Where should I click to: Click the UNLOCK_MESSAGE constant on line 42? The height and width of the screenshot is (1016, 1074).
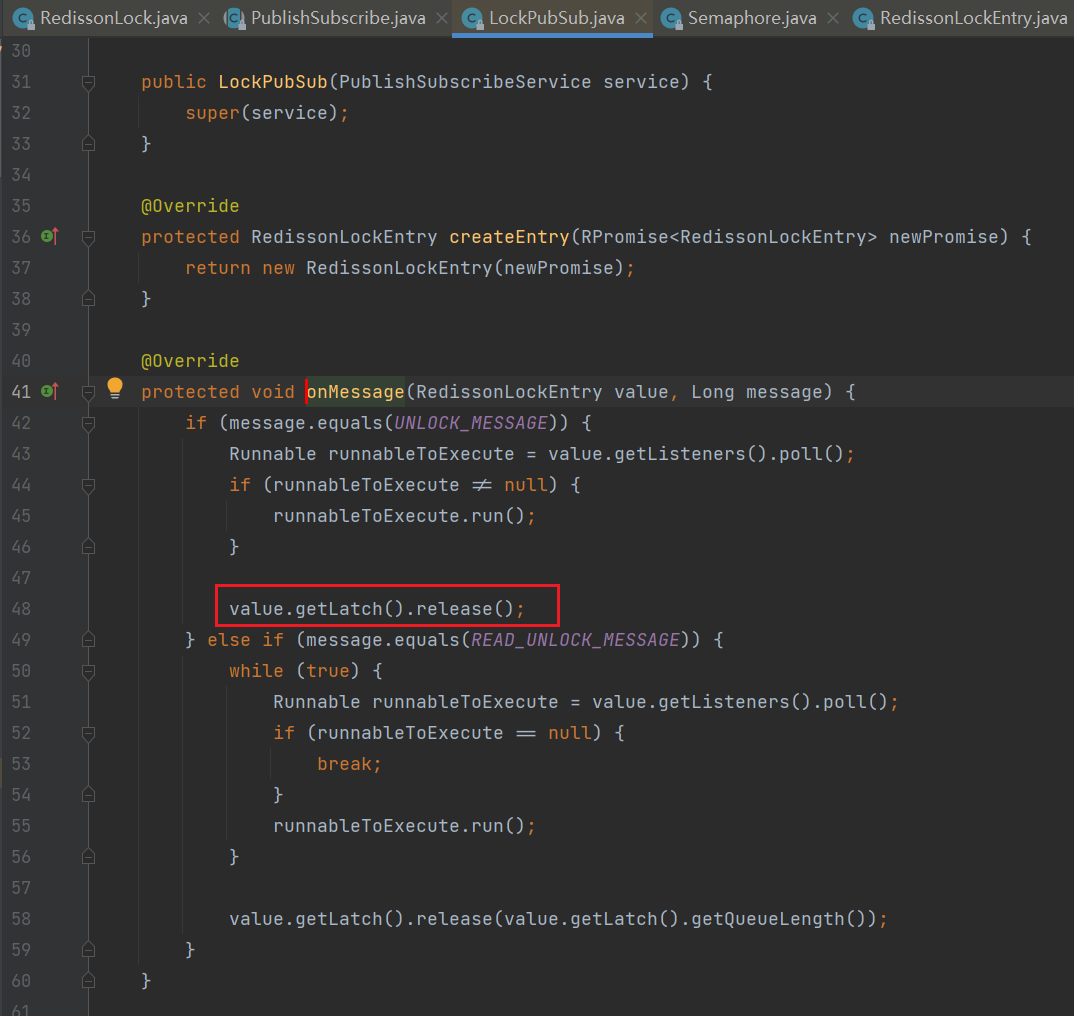coord(471,423)
